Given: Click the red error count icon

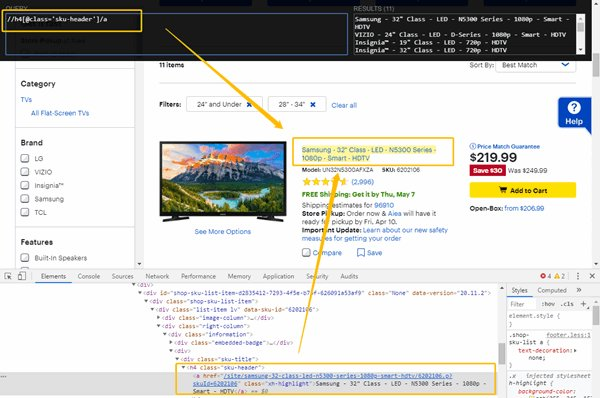Looking at the screenshot, I should click(543, 276).
